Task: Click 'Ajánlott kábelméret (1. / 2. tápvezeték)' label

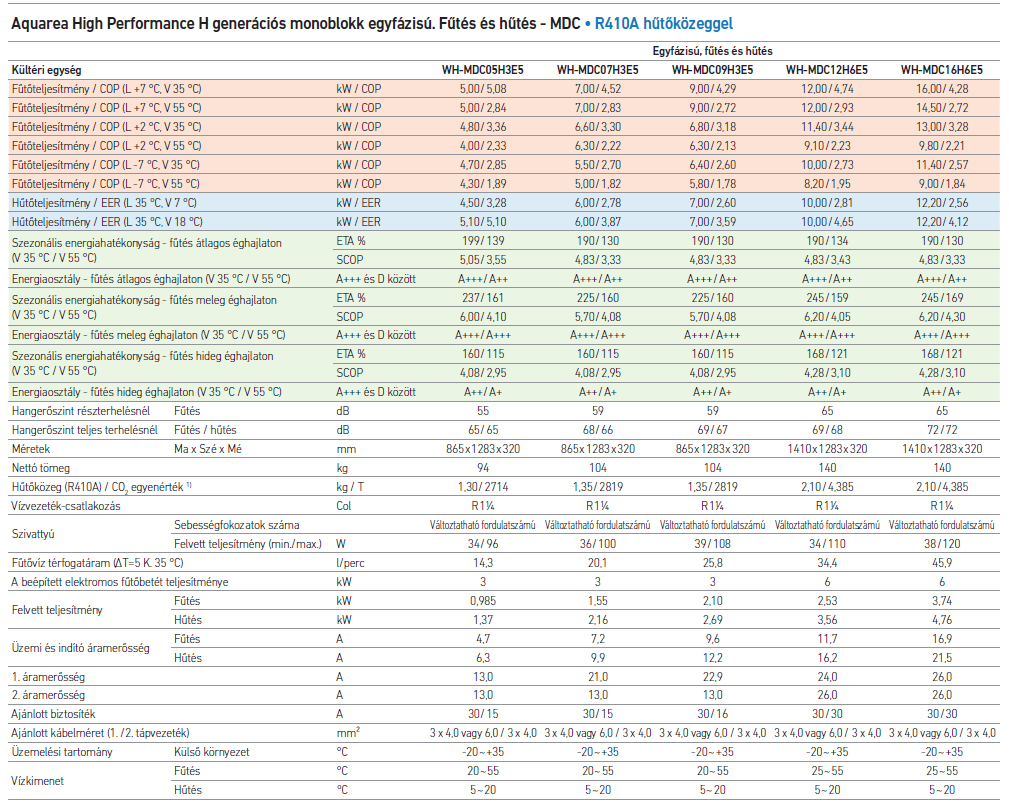Action: (100, 733)
